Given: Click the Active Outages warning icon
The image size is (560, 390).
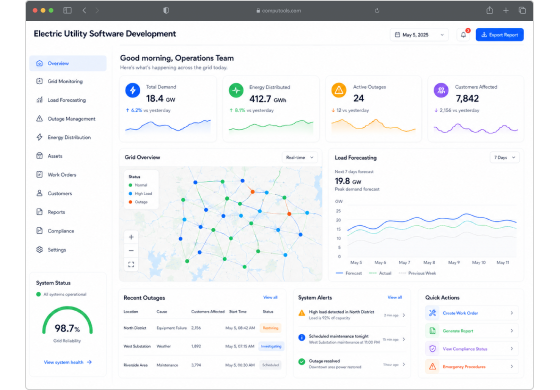Looking at the screenshot, I should click(339, 90).
